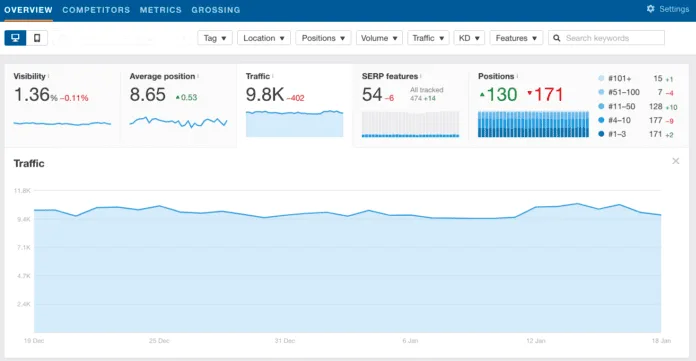Viewport: 696px width, 361px height.
Task: Select the desktop device view
Action: click(15, 38)
